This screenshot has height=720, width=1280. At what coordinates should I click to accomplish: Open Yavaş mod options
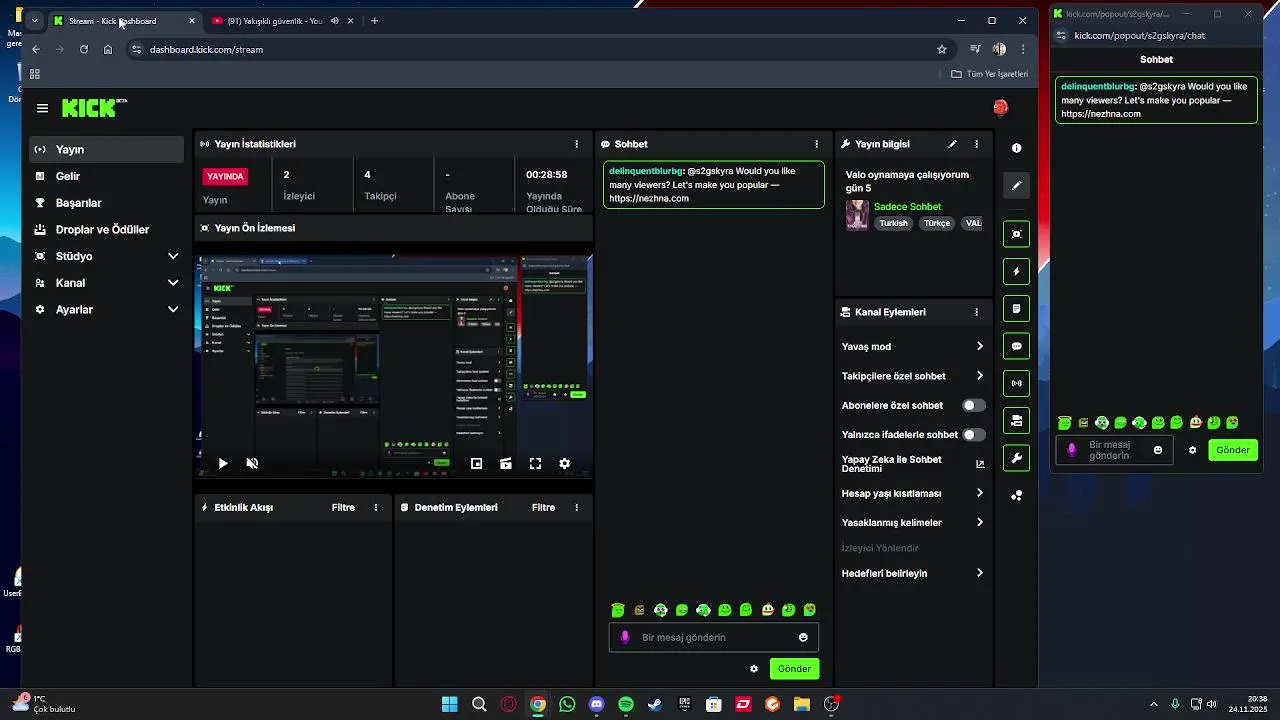coord(913,346)
